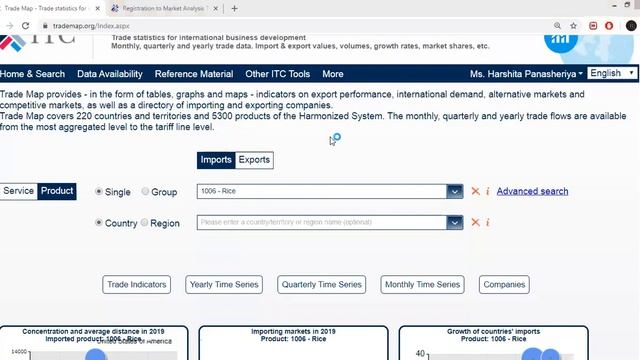Click the Quarterly Time Series button
Screen dimensions: 640x360
[x=322, y=284]
